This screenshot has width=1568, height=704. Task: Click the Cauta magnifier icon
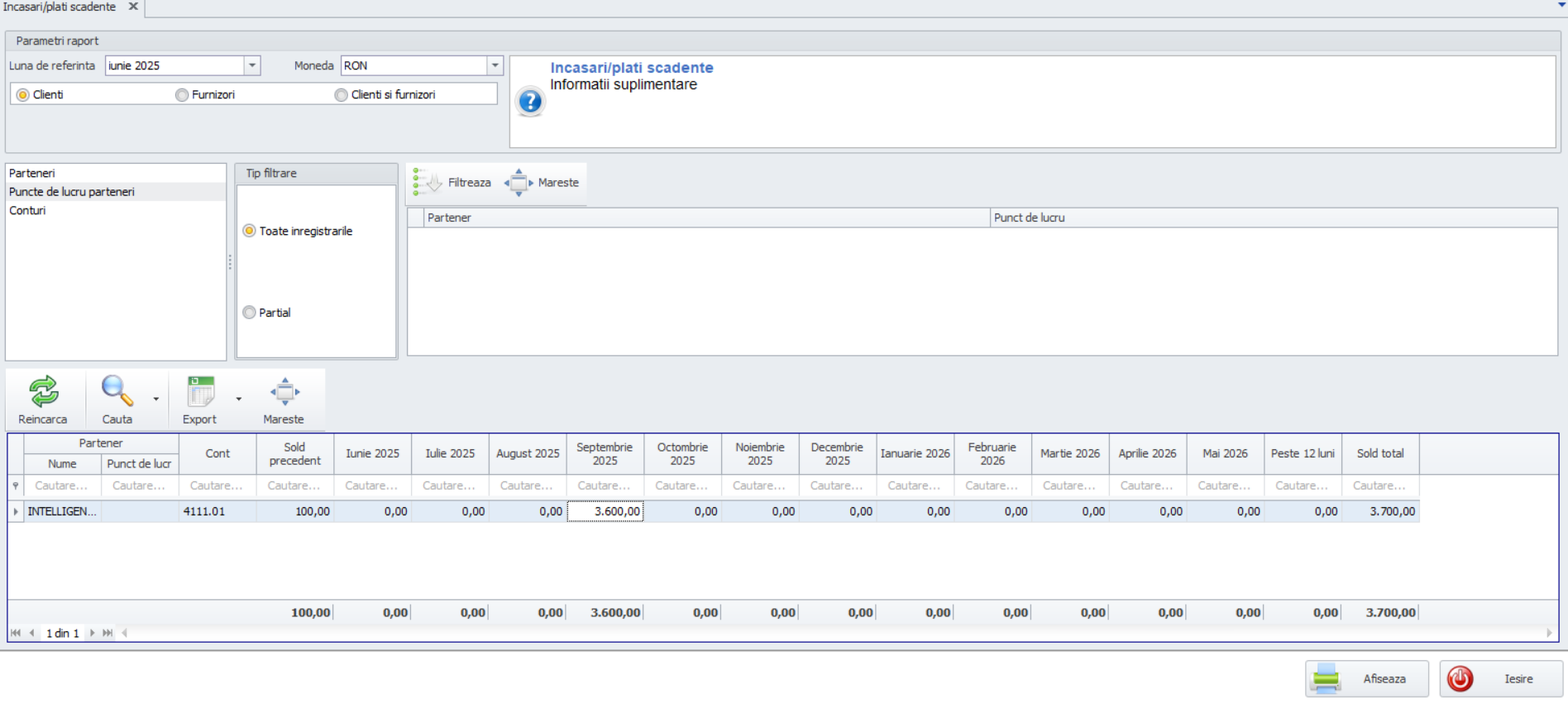click(116, 391)
